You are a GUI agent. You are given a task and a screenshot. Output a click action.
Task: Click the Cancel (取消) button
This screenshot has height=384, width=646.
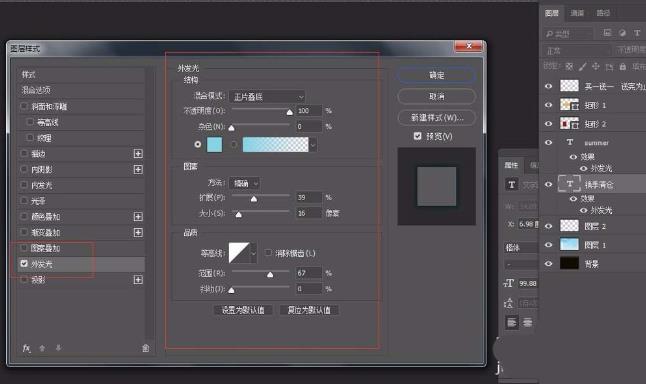tap(437, 96)
